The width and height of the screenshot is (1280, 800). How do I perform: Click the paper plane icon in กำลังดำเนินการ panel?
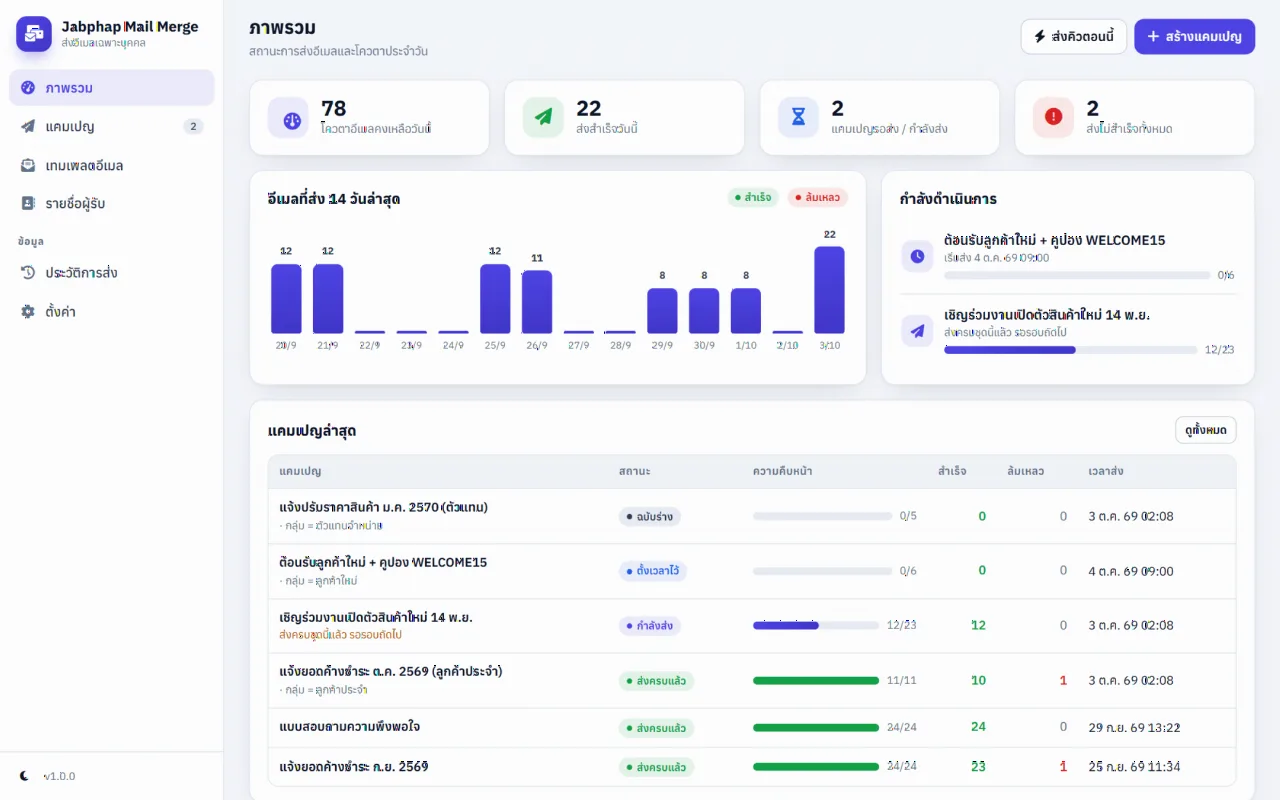coord(917,331)
